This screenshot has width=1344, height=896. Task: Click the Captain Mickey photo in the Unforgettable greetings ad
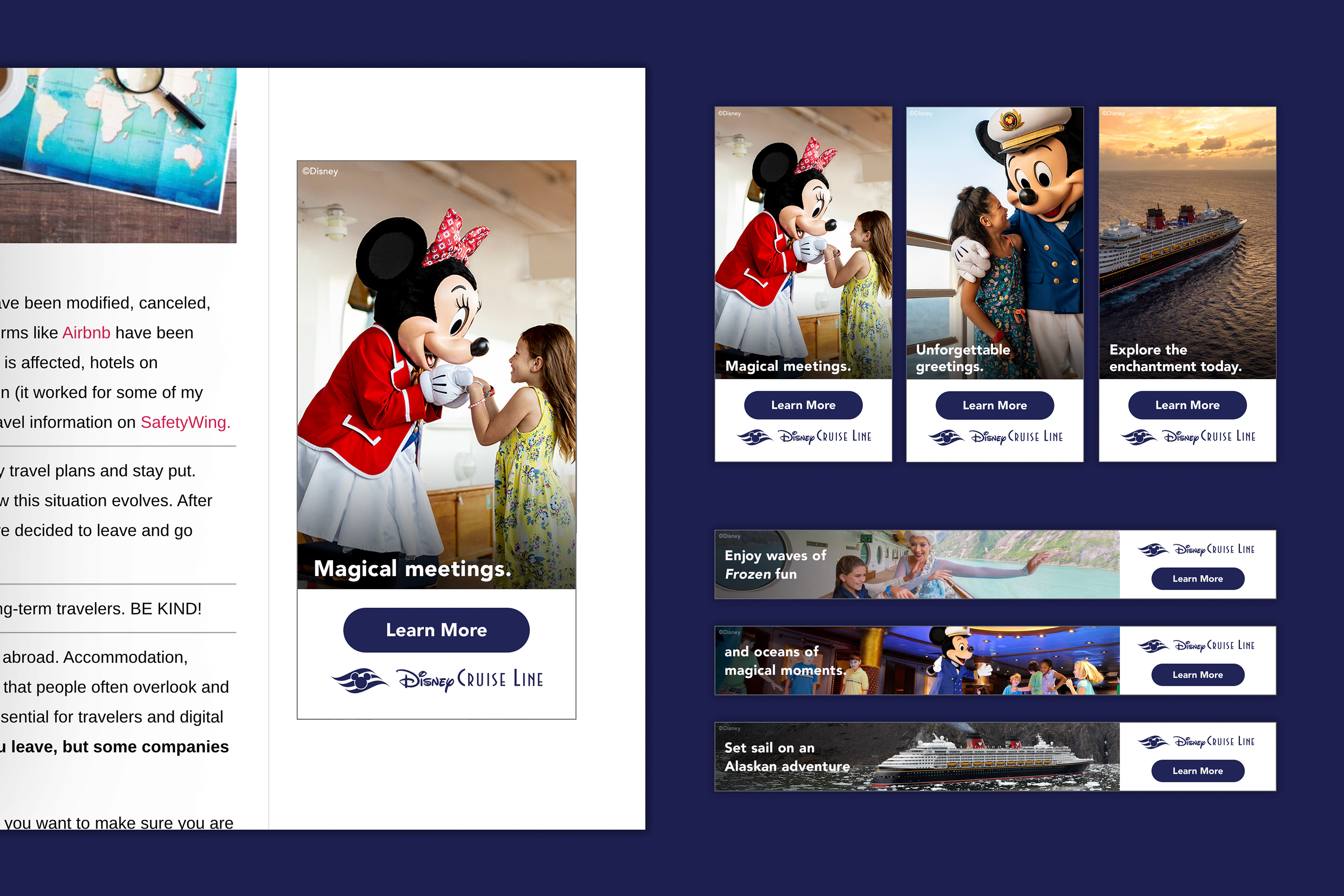tap(994, 229)
